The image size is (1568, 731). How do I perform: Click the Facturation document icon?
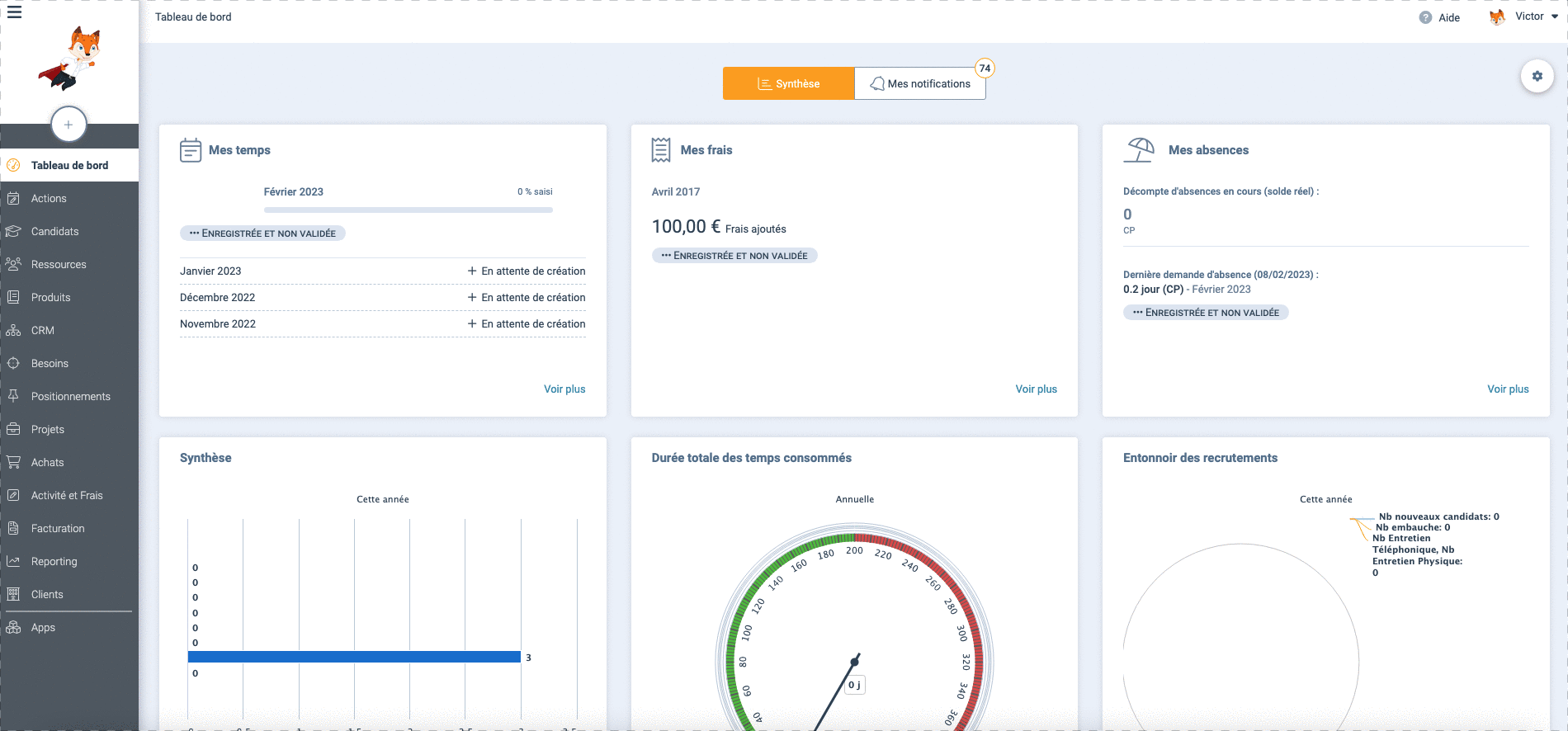(x=13, y=528)
